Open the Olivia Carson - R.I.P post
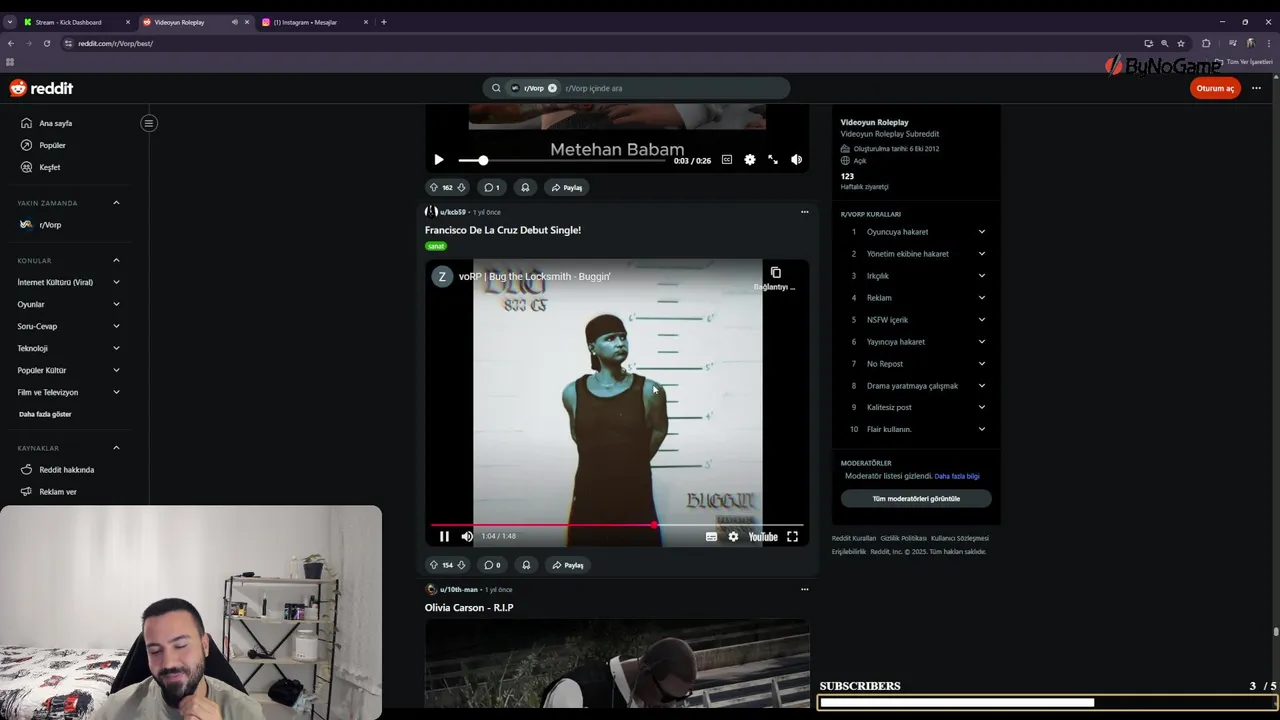 tap(469, 608)
